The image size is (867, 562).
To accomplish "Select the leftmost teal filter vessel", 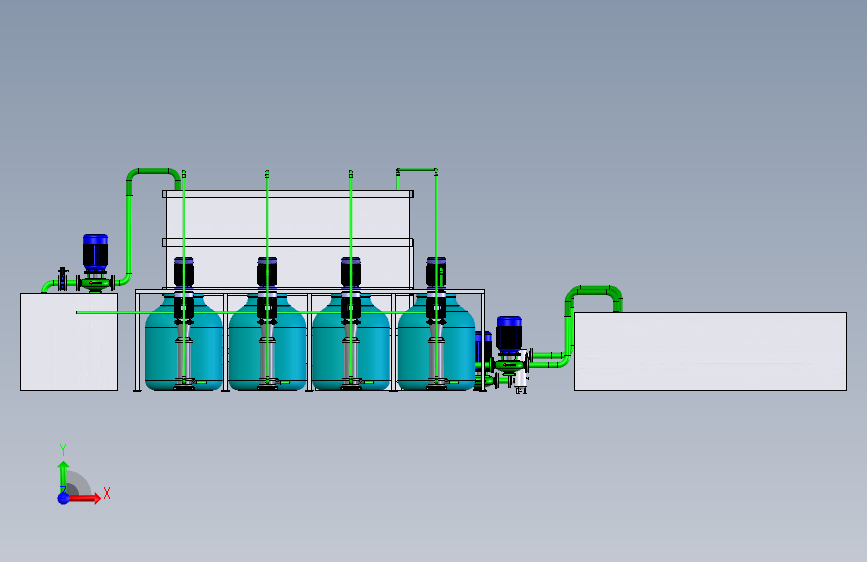I will (160, 348).
